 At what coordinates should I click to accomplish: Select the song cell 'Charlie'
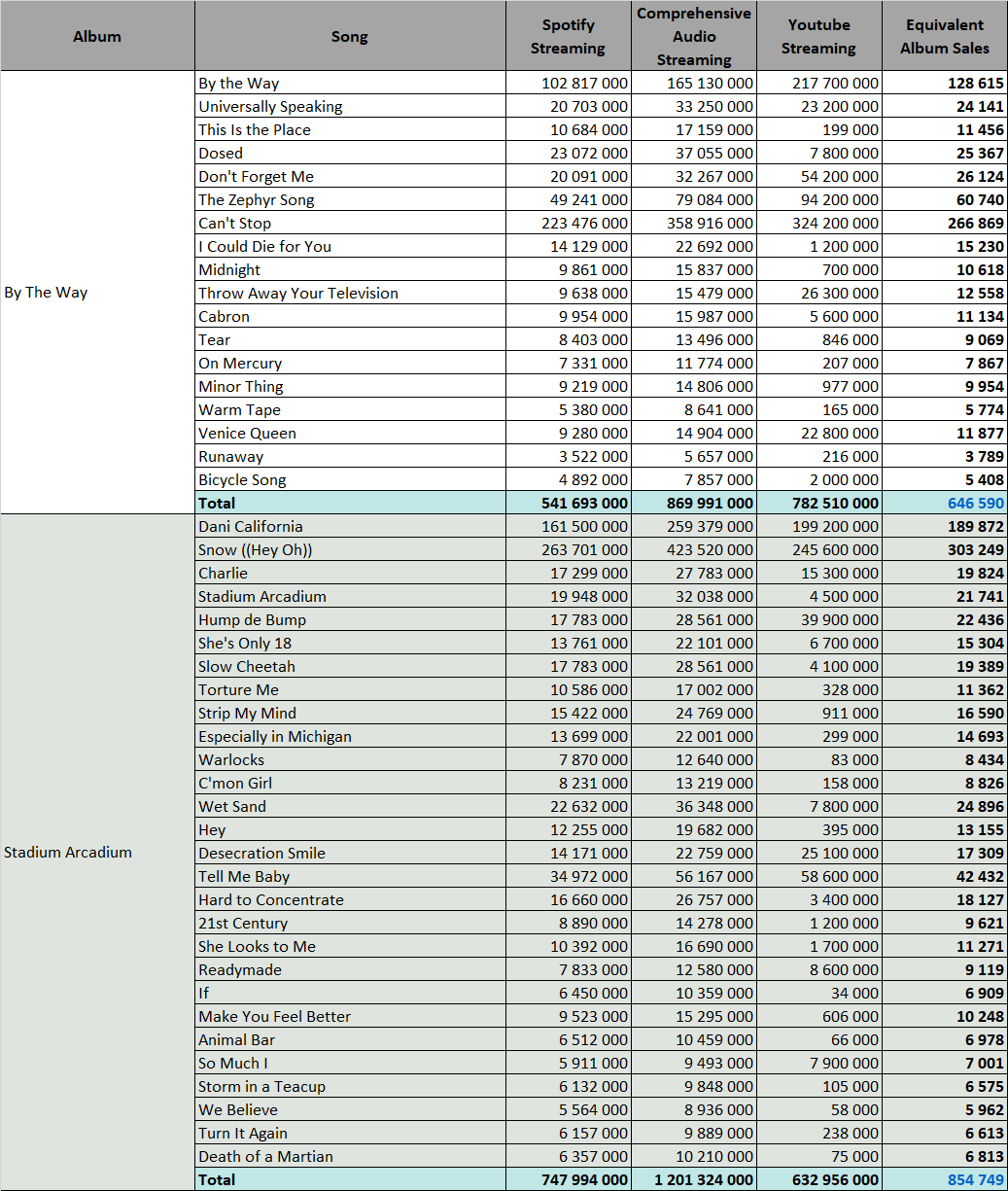tap(350, 573)
